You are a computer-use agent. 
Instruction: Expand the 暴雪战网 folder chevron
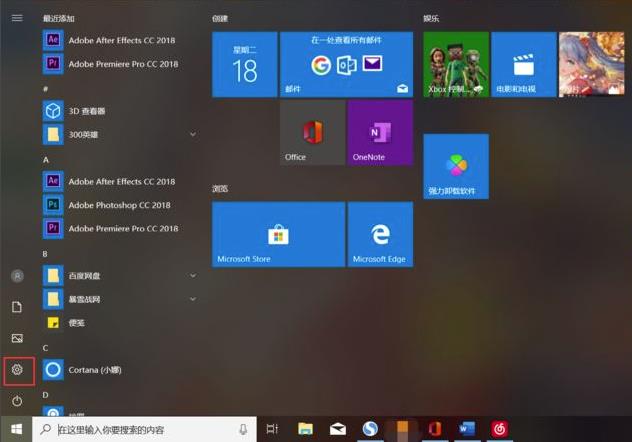(x=192, y=298)
